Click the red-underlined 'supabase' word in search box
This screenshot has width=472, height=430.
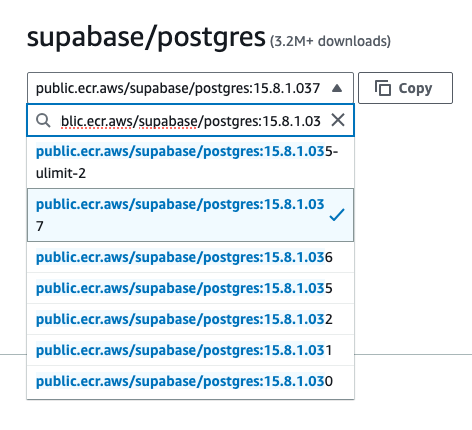(x=168, y=122)
